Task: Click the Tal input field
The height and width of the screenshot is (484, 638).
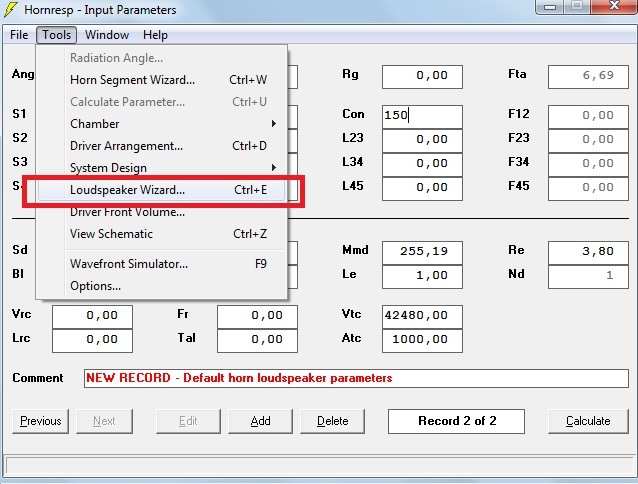Action: [258, 341]
